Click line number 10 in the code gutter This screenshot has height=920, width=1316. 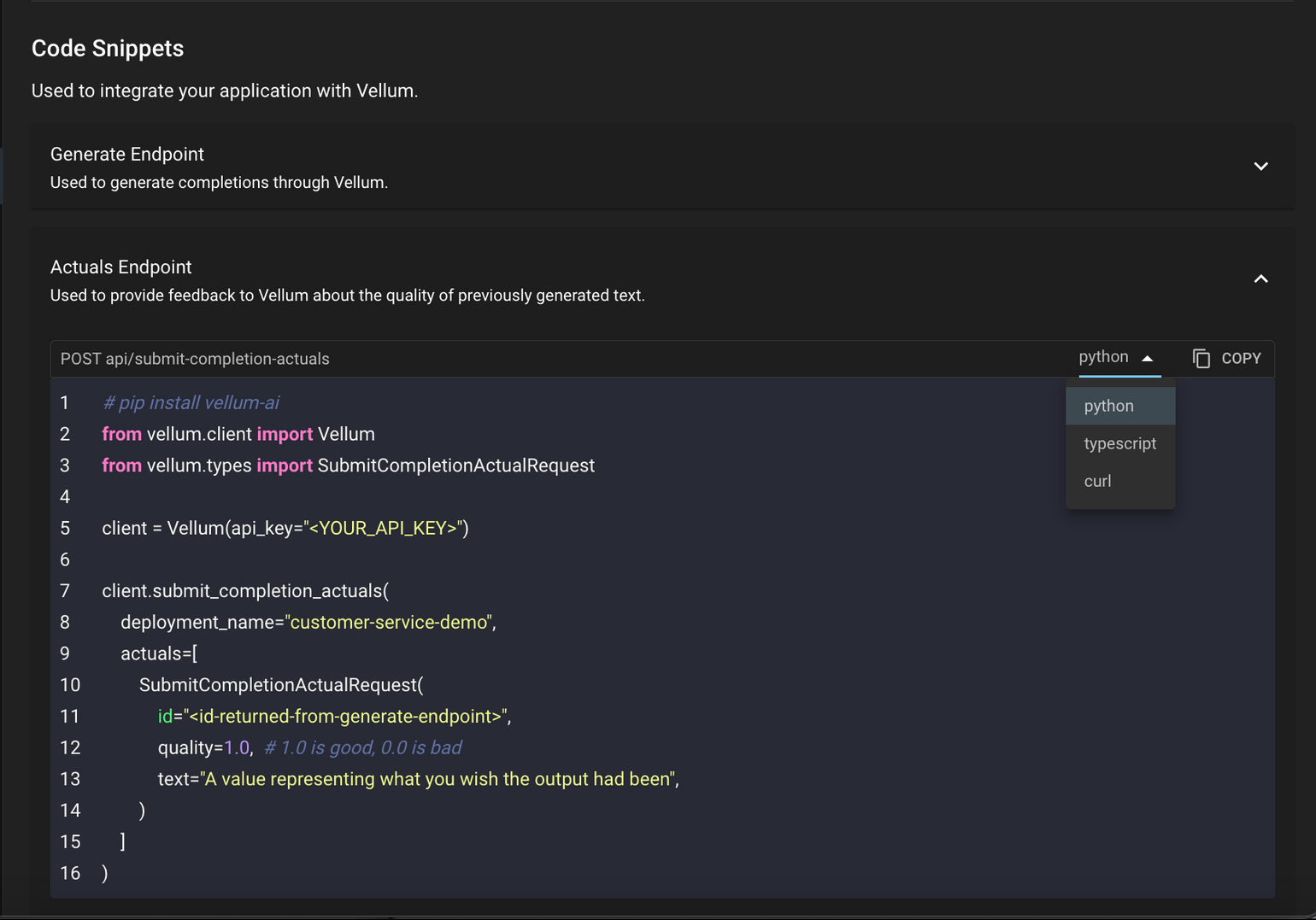70,685
